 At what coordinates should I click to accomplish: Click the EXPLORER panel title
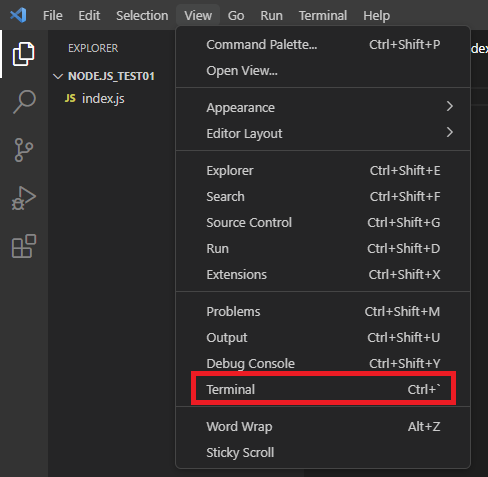point(93,48)
